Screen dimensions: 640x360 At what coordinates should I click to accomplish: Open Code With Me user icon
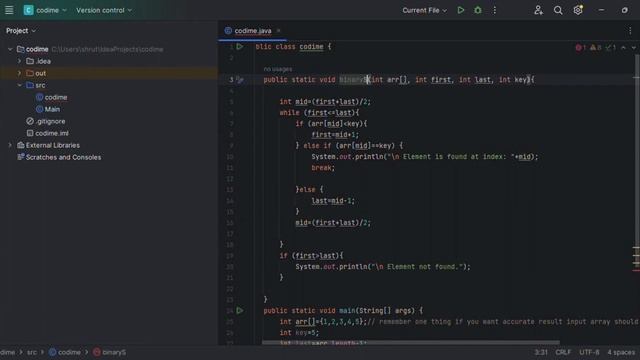tap(538, 10)
